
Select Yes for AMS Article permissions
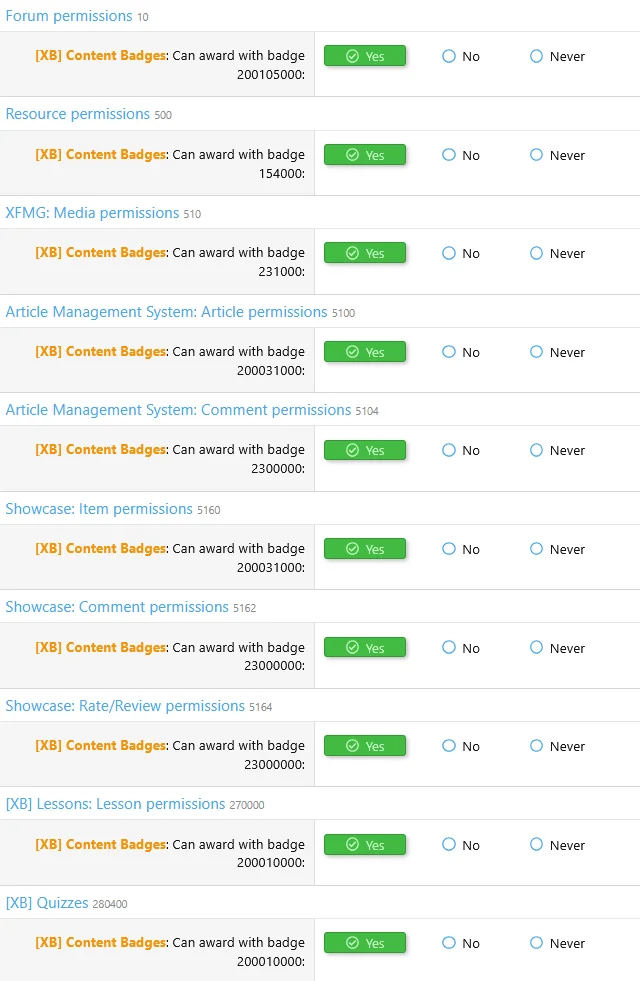365,352
